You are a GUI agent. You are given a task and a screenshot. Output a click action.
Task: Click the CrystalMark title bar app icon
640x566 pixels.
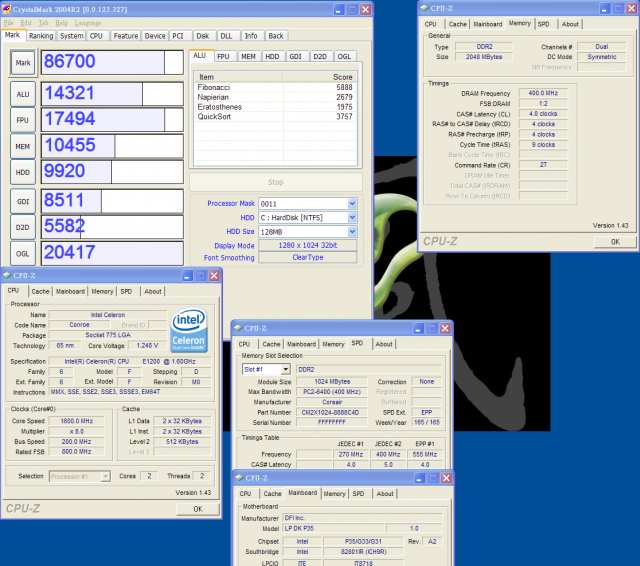coord(7,9)
